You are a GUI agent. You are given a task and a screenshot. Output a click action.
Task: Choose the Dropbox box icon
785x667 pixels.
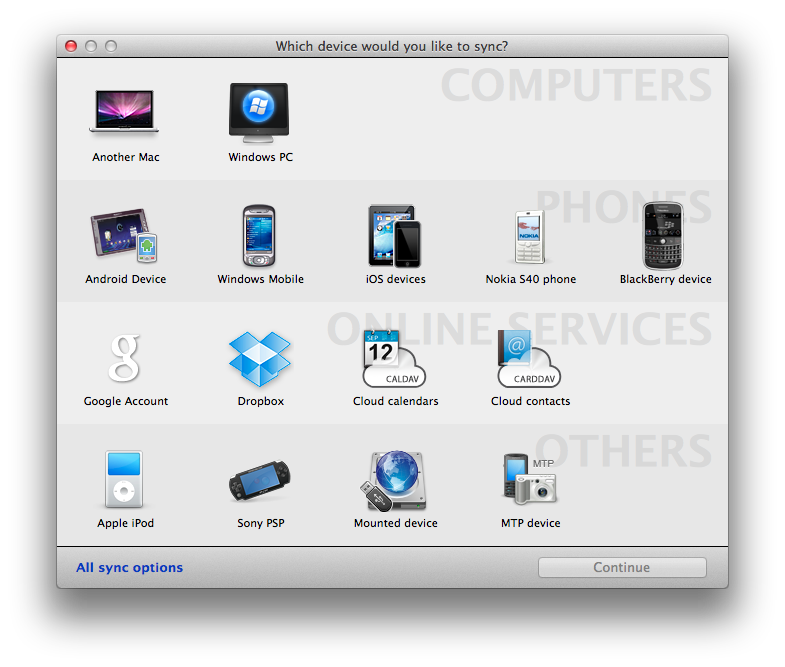pos(260,357)
